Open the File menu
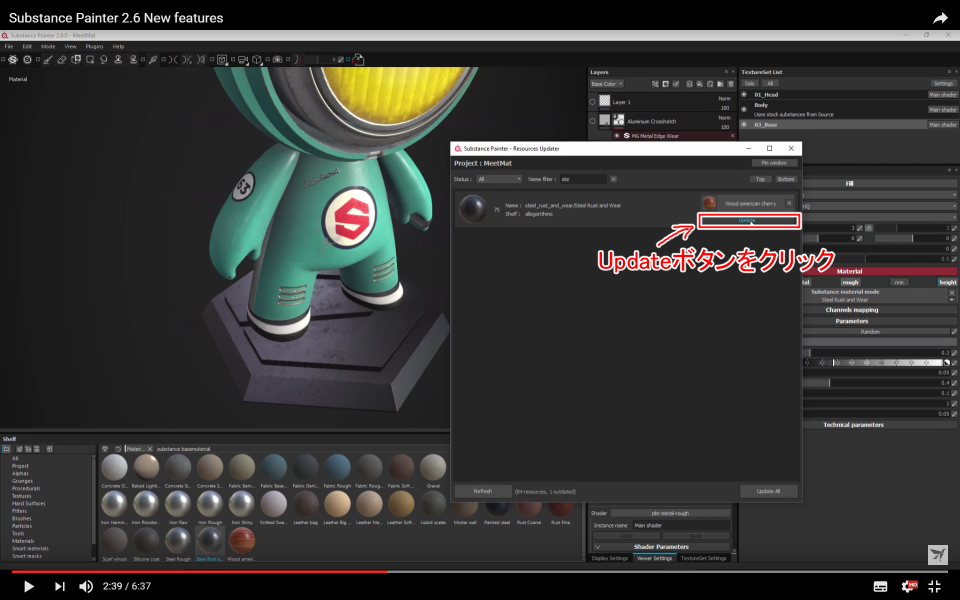Screen dimensions: 960x600 (9, 47)
